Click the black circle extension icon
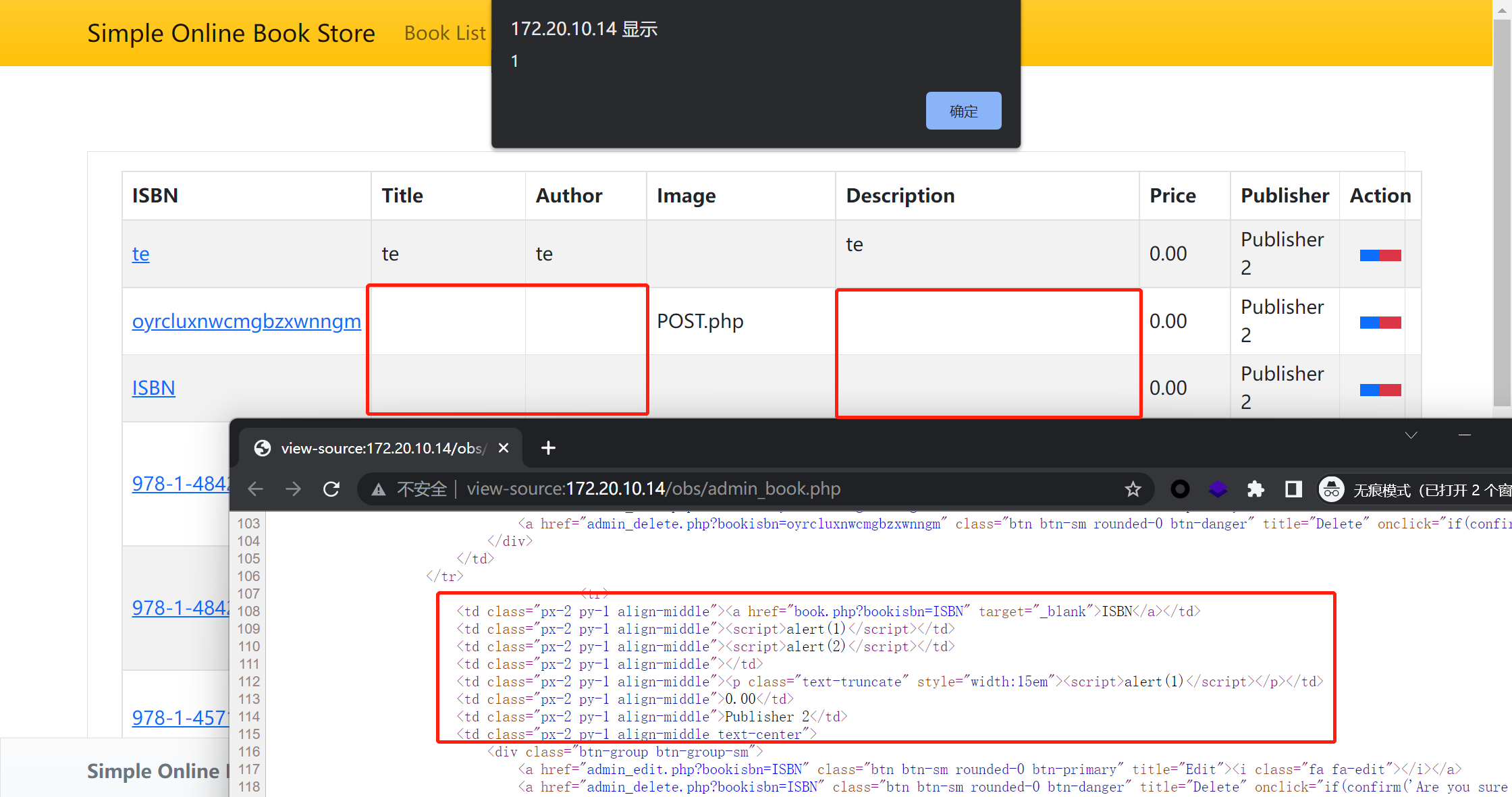The height and width of the screenshot is (797, 1512). coord(1180,489)
